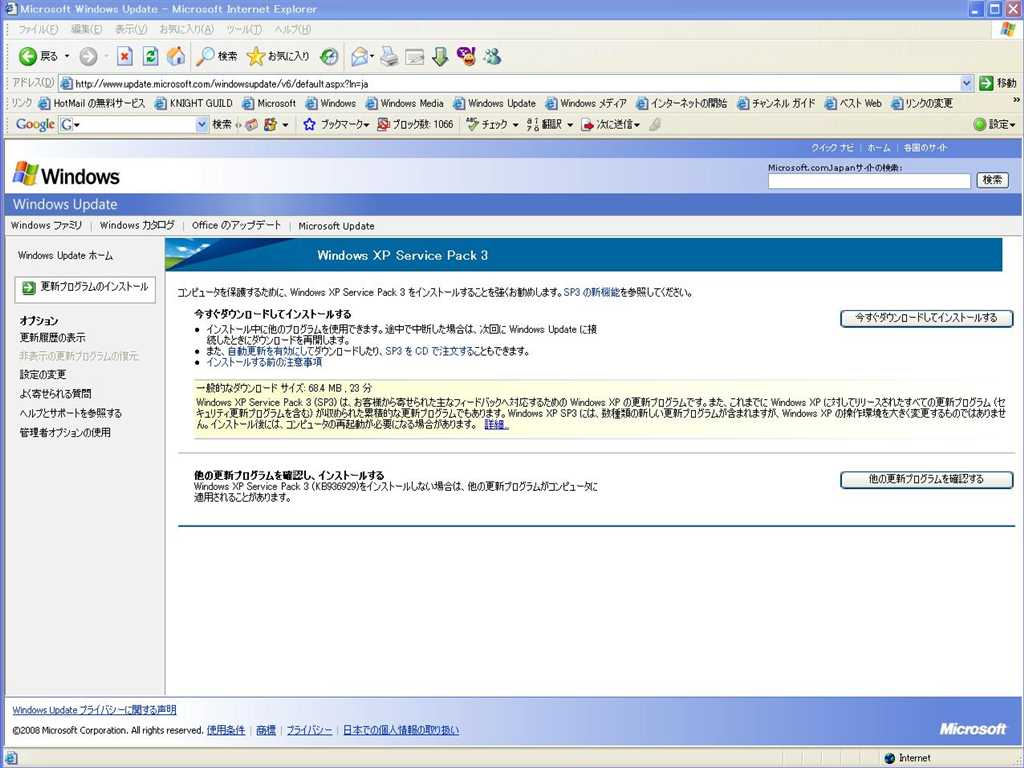
Task: Open the Mail button dropdown arrow
Action: [372, 57]
